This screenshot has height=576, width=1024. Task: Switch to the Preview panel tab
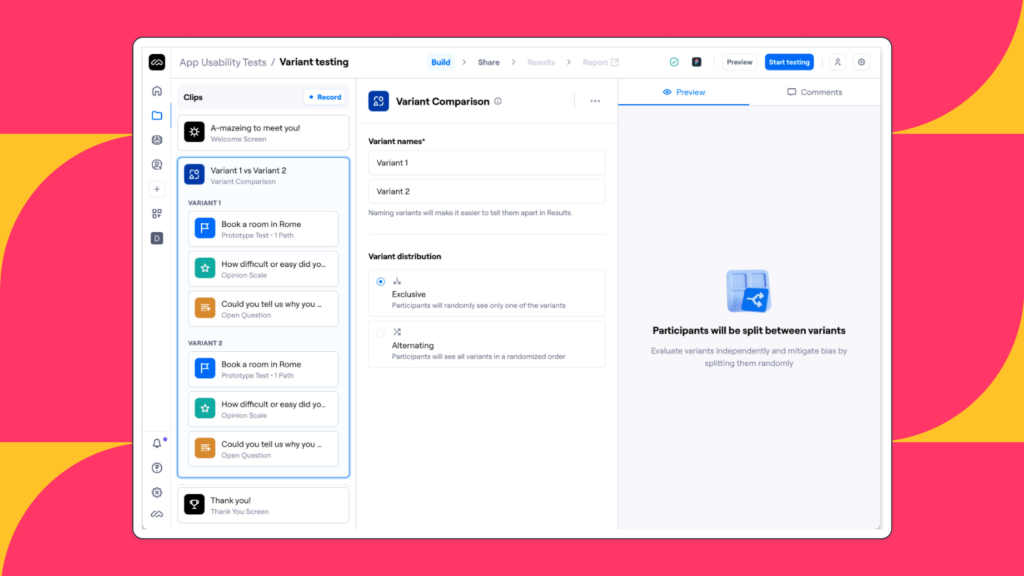tap(684, 92)
